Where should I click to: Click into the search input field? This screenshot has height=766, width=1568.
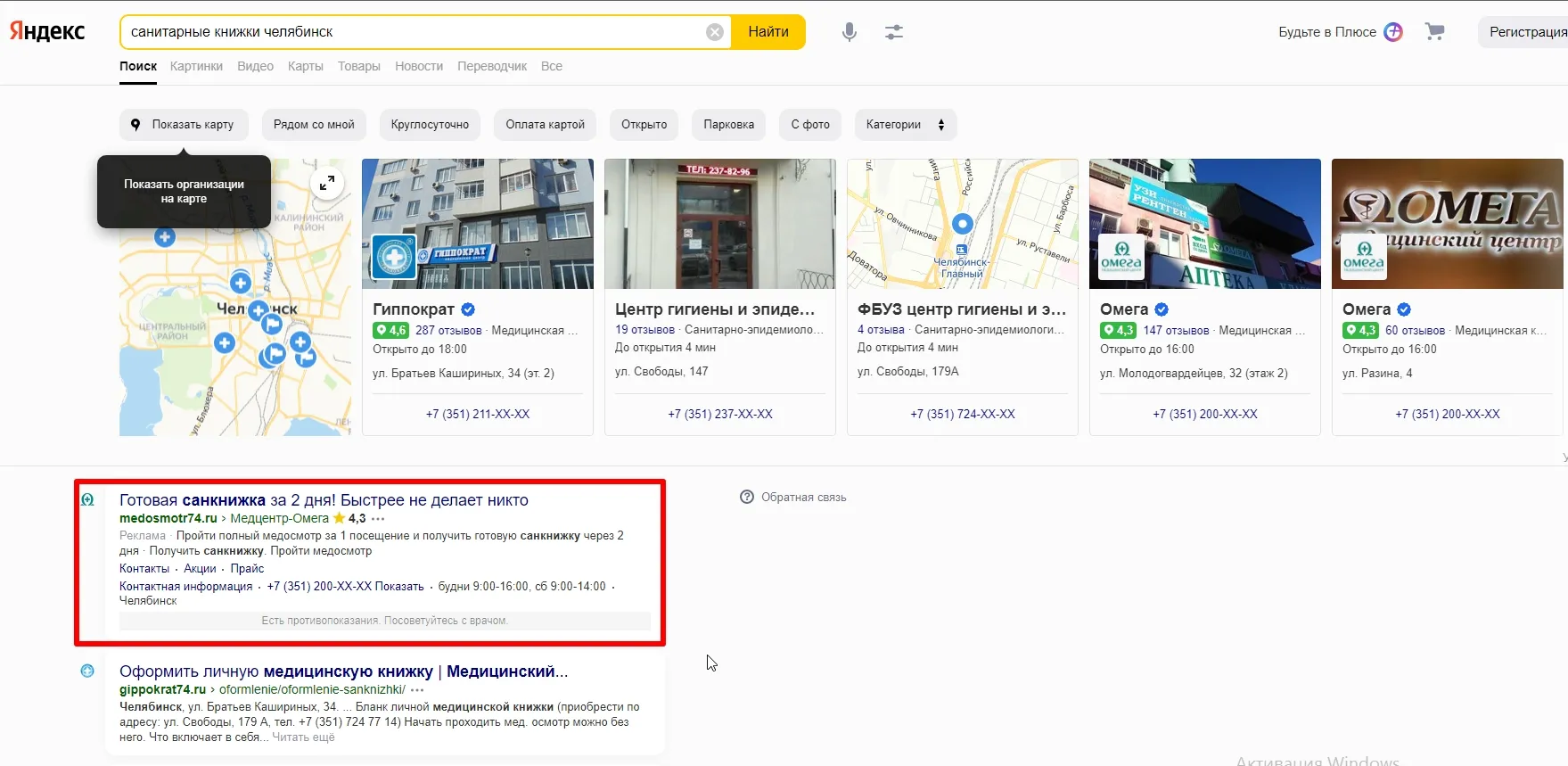(x=410, y=32)
